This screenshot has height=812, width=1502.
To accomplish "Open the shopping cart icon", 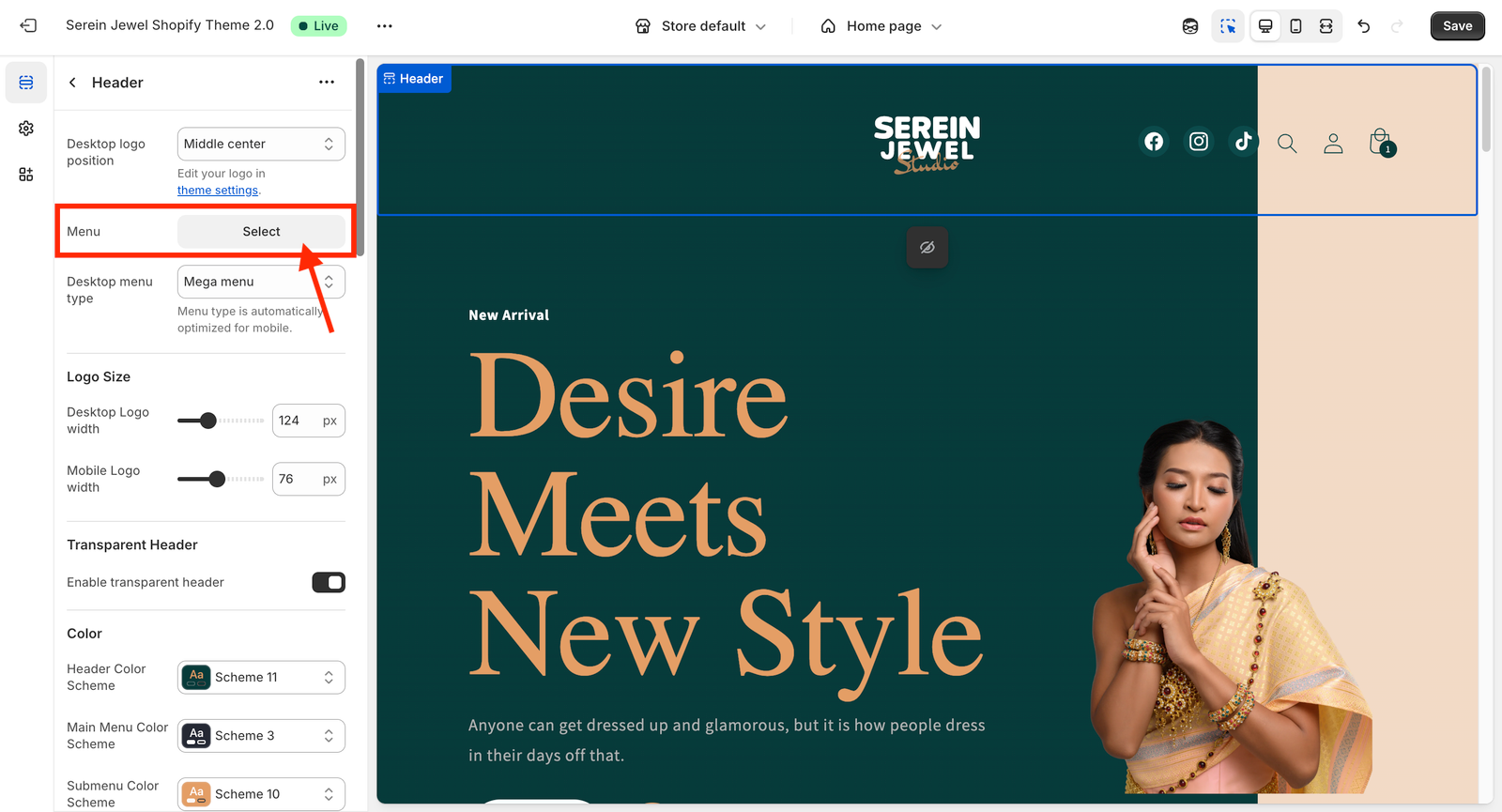I will (x=1380, y=143).
